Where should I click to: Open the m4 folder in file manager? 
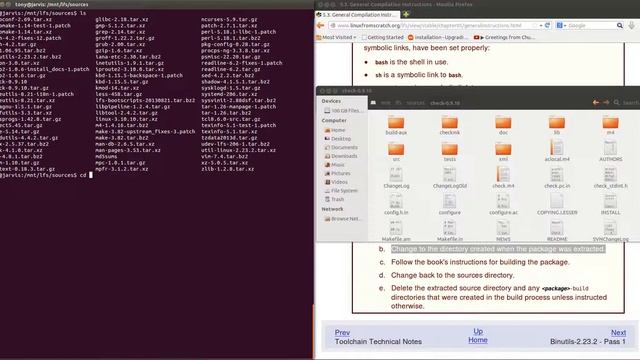pyautogui.click(x=610, y=125)
